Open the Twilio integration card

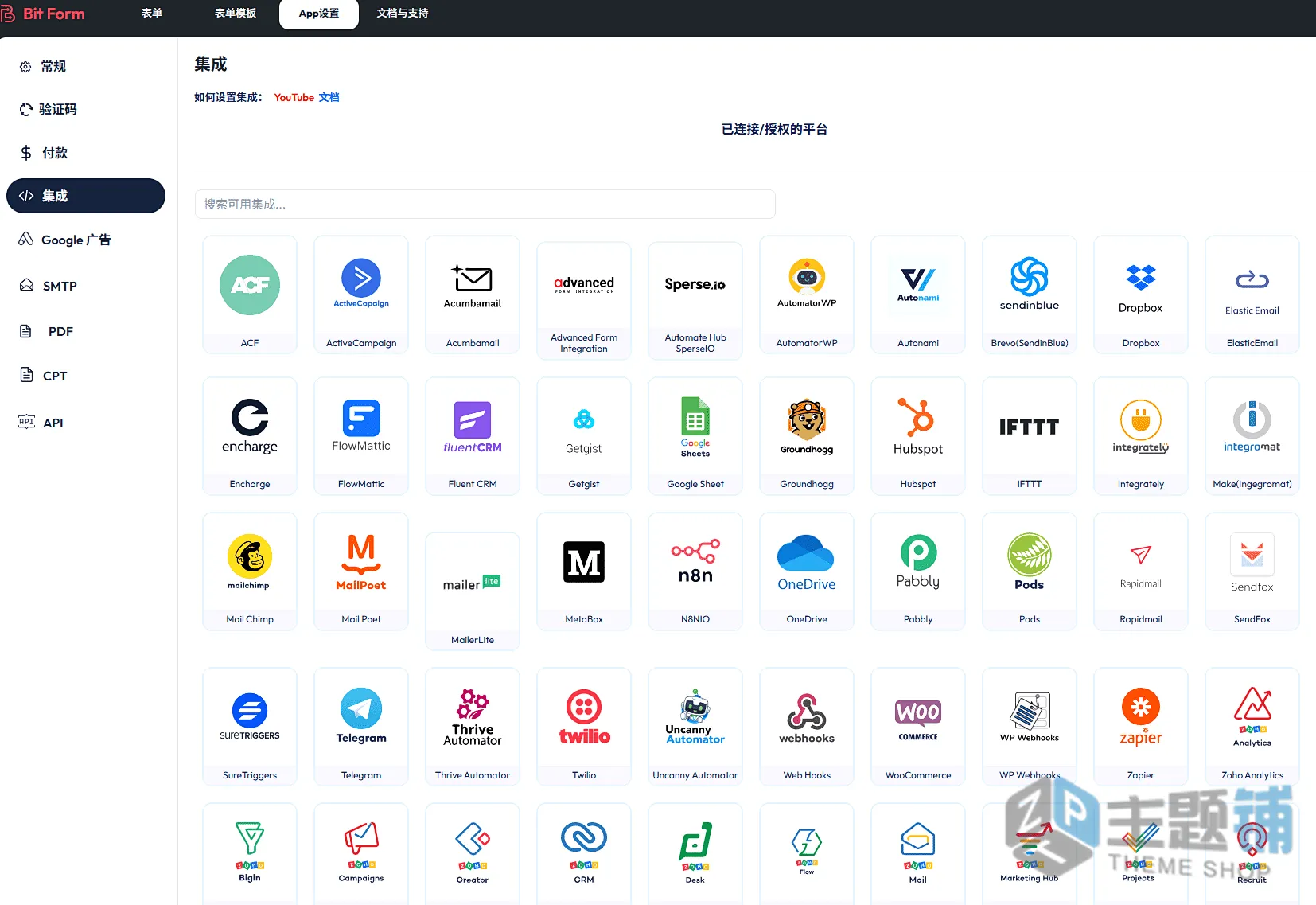click(584, 727)
